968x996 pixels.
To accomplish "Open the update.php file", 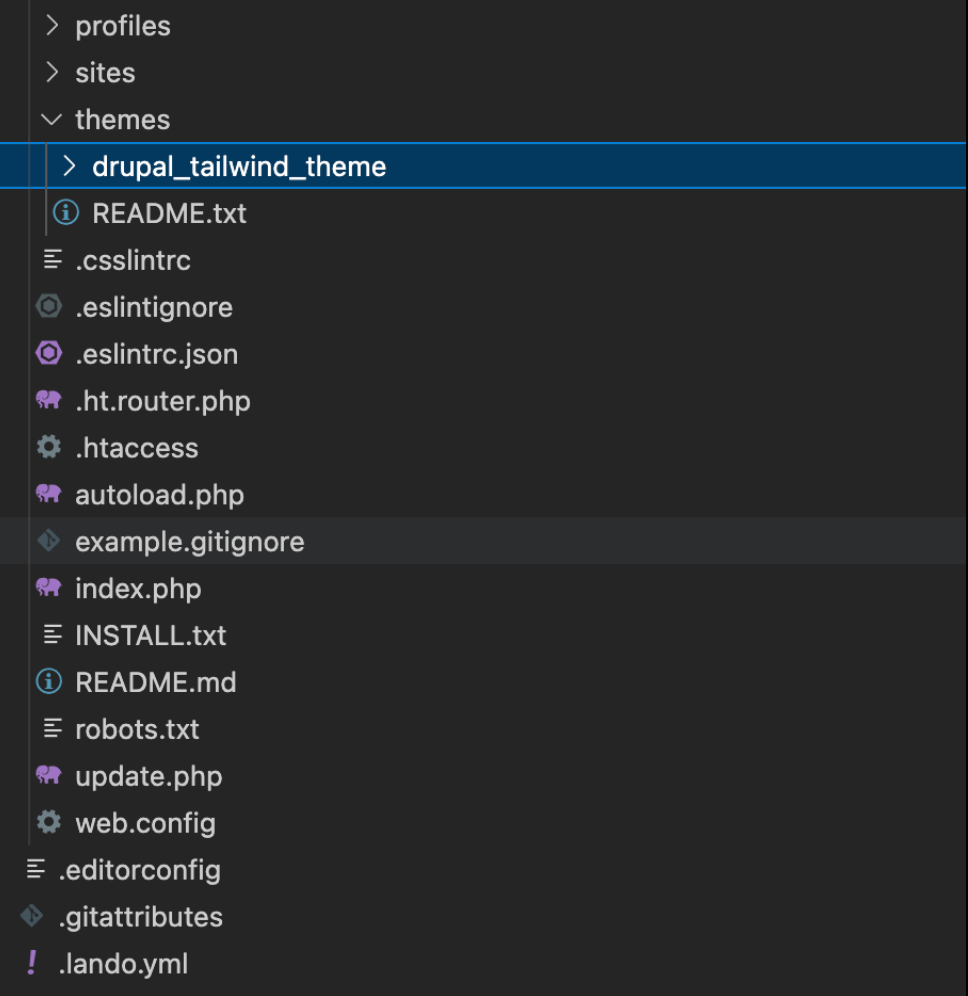I will point(149,776).
